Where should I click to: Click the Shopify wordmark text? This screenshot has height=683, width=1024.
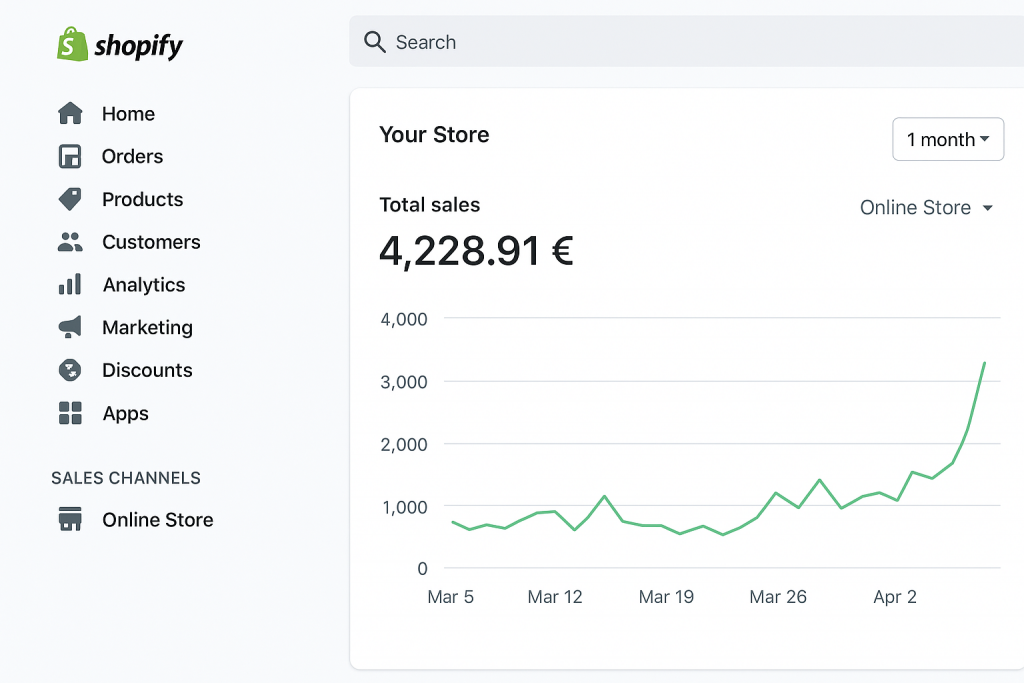[x=139, y=46]
